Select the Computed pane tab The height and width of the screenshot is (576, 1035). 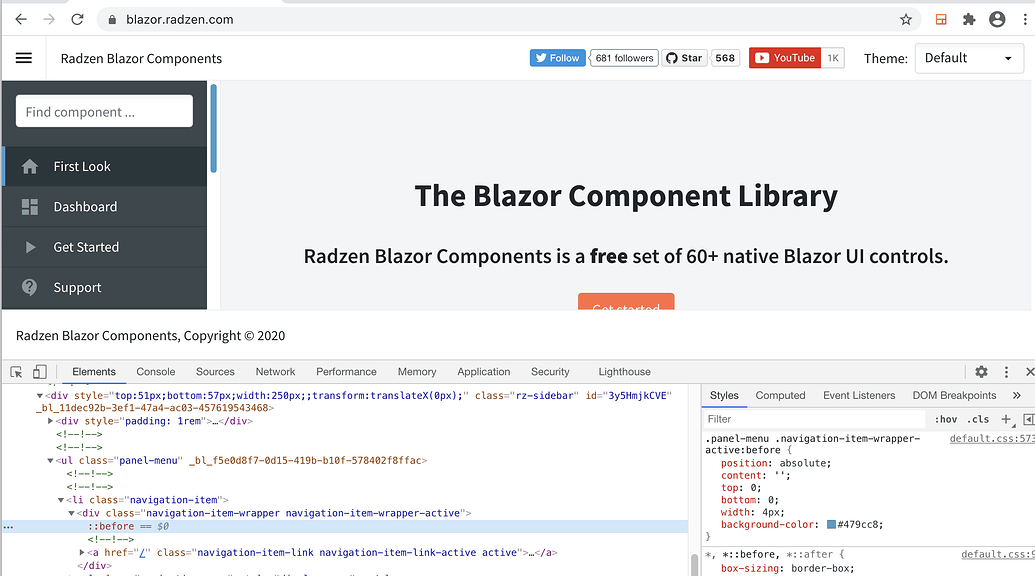click(x=780, y=395)
